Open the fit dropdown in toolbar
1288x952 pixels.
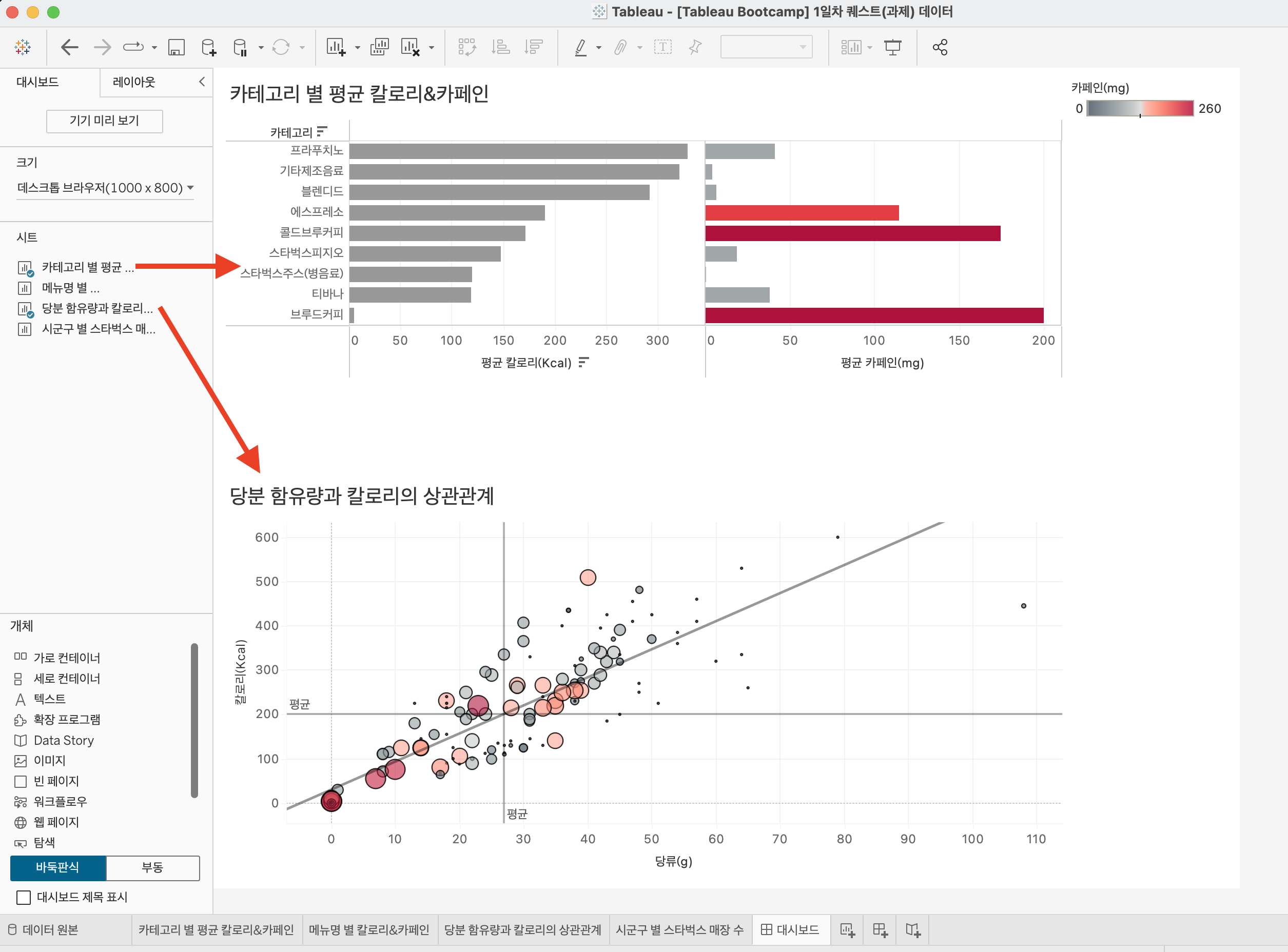coord(766,47)
